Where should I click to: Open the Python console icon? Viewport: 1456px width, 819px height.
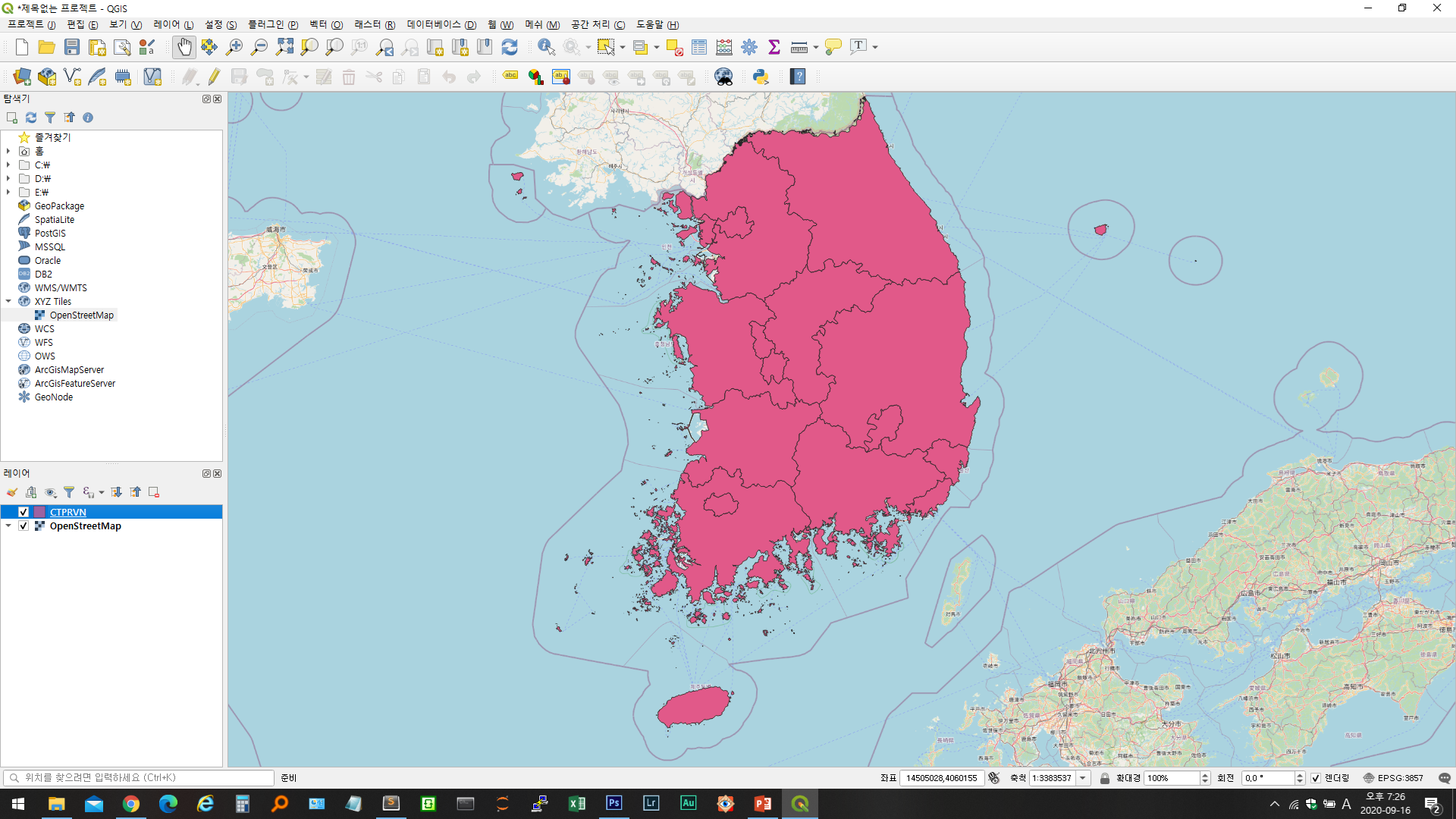click(x=761, y=77)
